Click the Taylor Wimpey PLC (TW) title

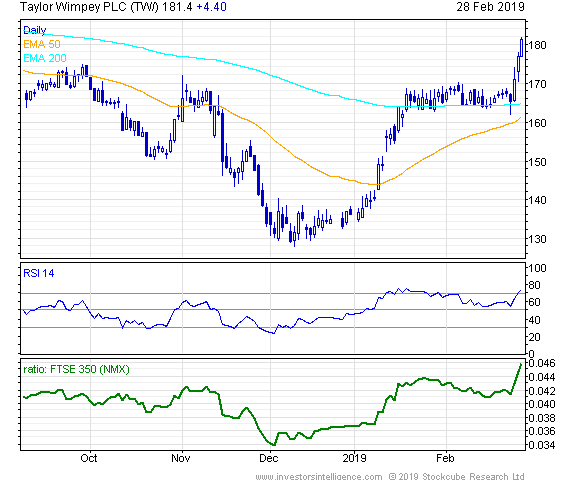tap(89, 7)
